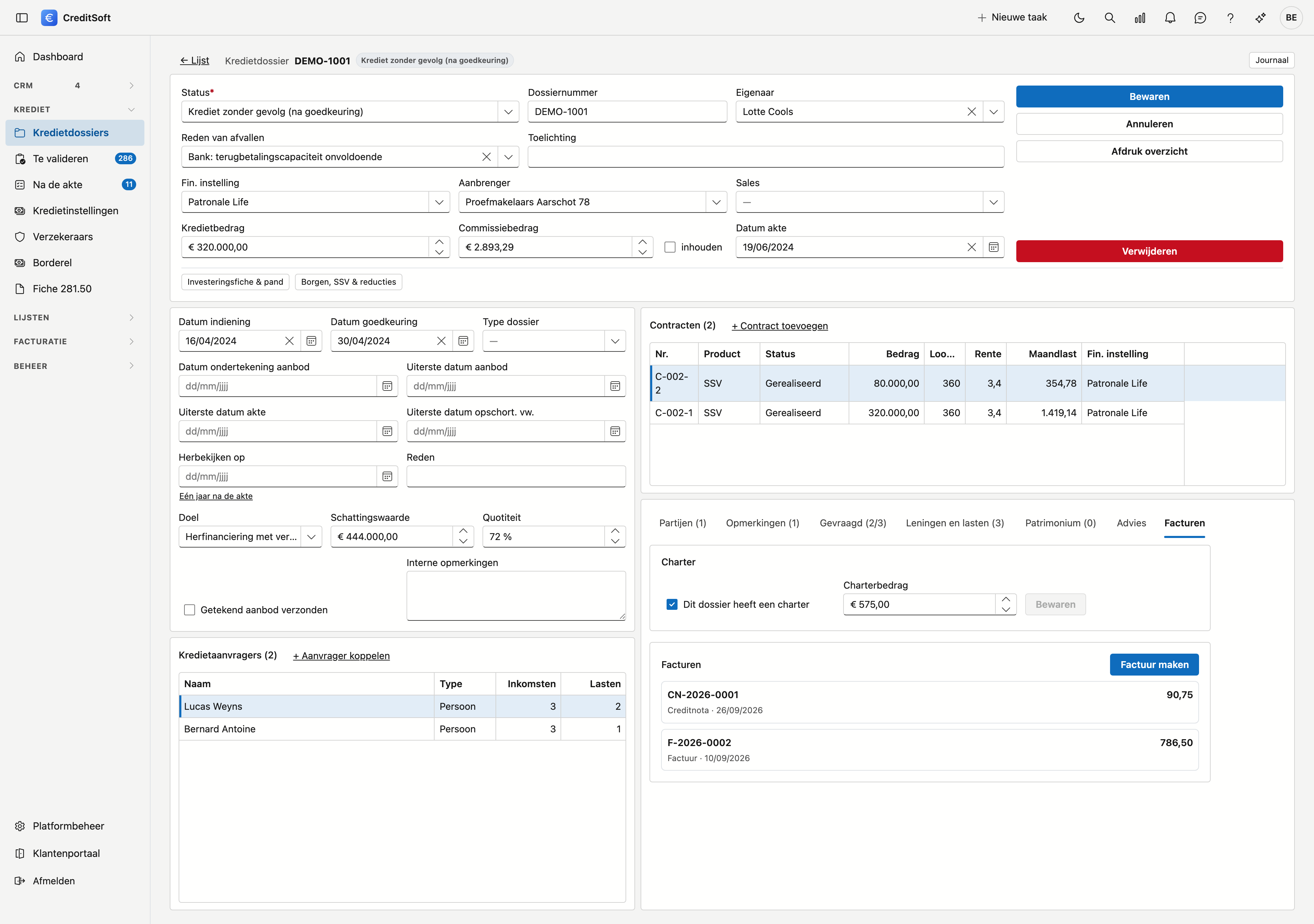Open search magnifier in top bar
This screenshot has width=1314, height=924.
tap(1109, 18)
